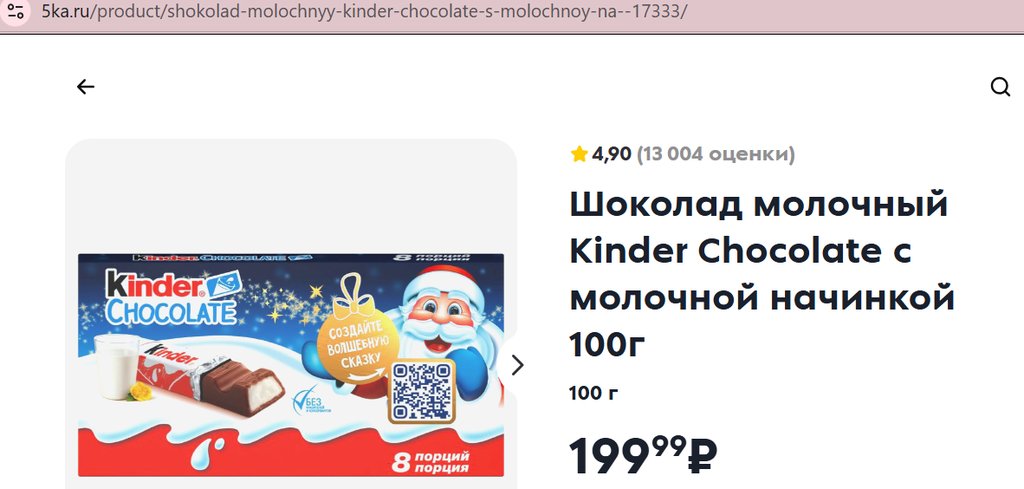
Task: Click the glass of milk on package image
Action: 118,367
